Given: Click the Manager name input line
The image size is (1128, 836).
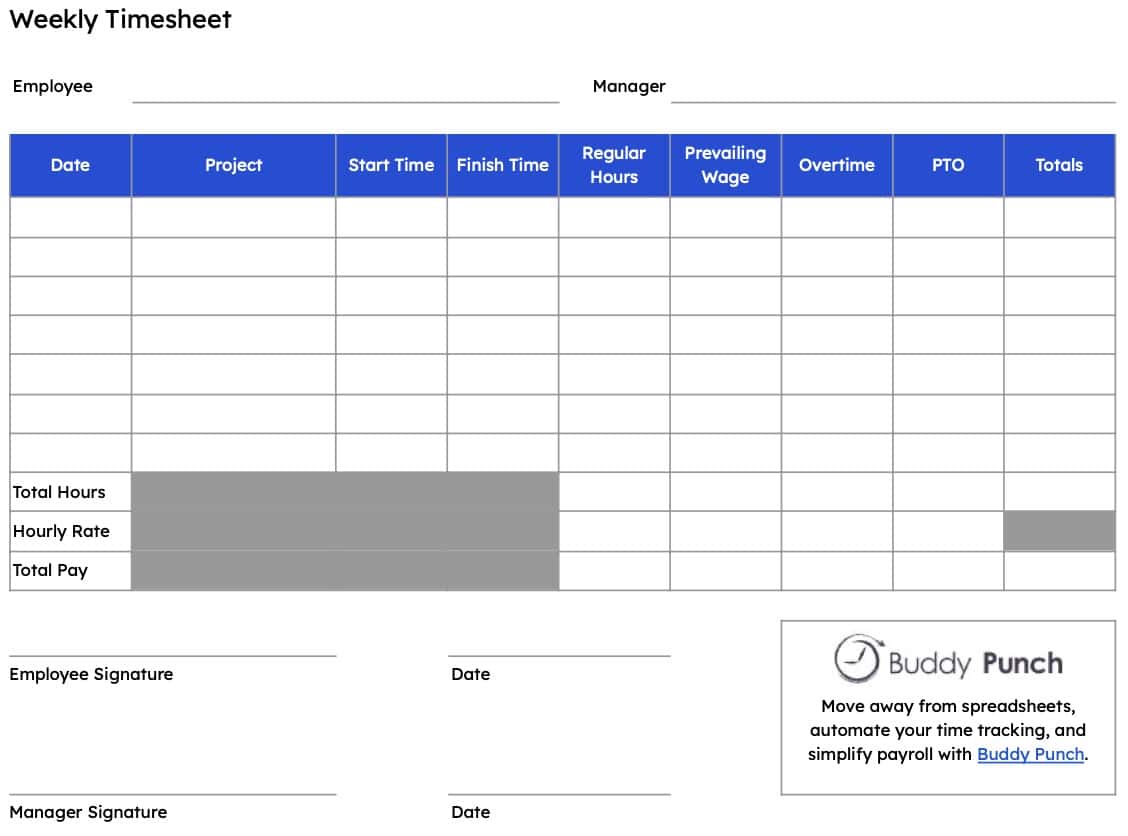Looking at the screenshot, I should tap(895, 99).
